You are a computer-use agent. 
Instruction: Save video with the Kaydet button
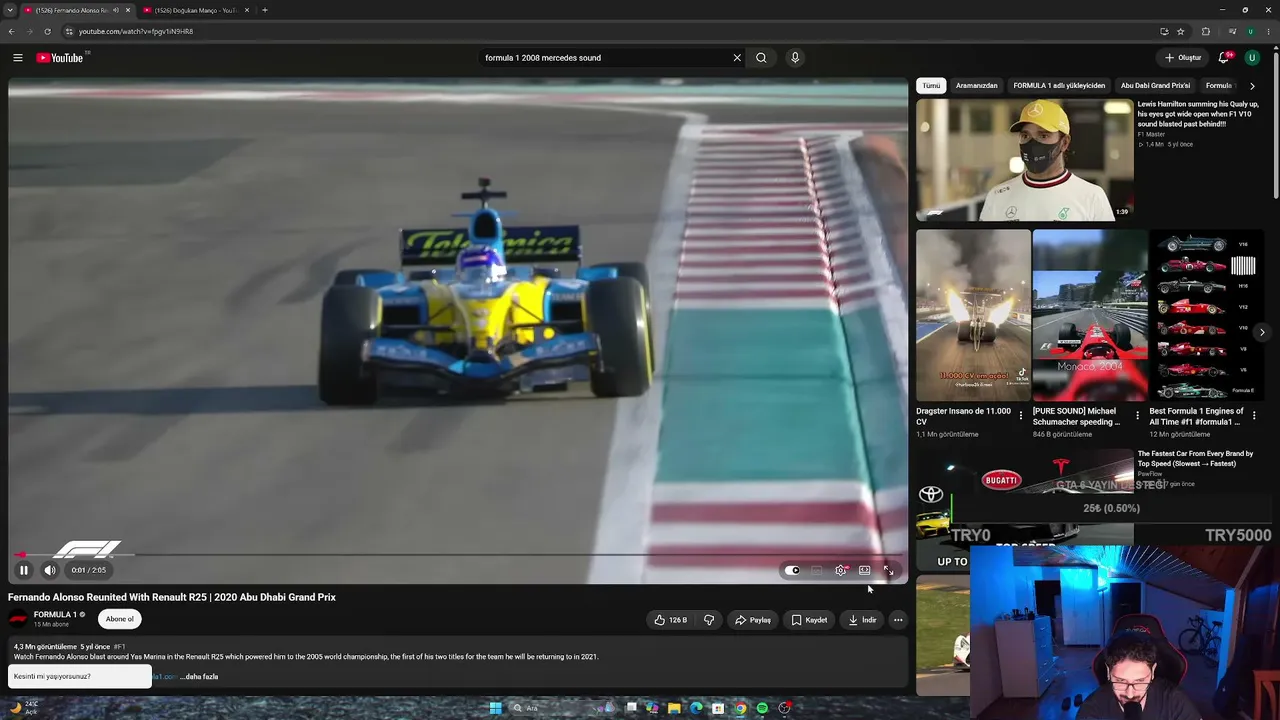[x=809, y=620]
